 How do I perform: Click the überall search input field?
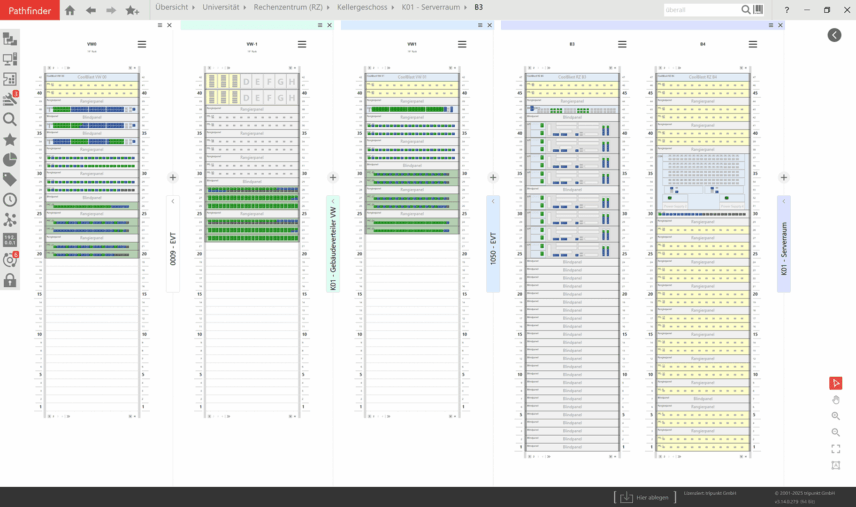coord(701,10)
